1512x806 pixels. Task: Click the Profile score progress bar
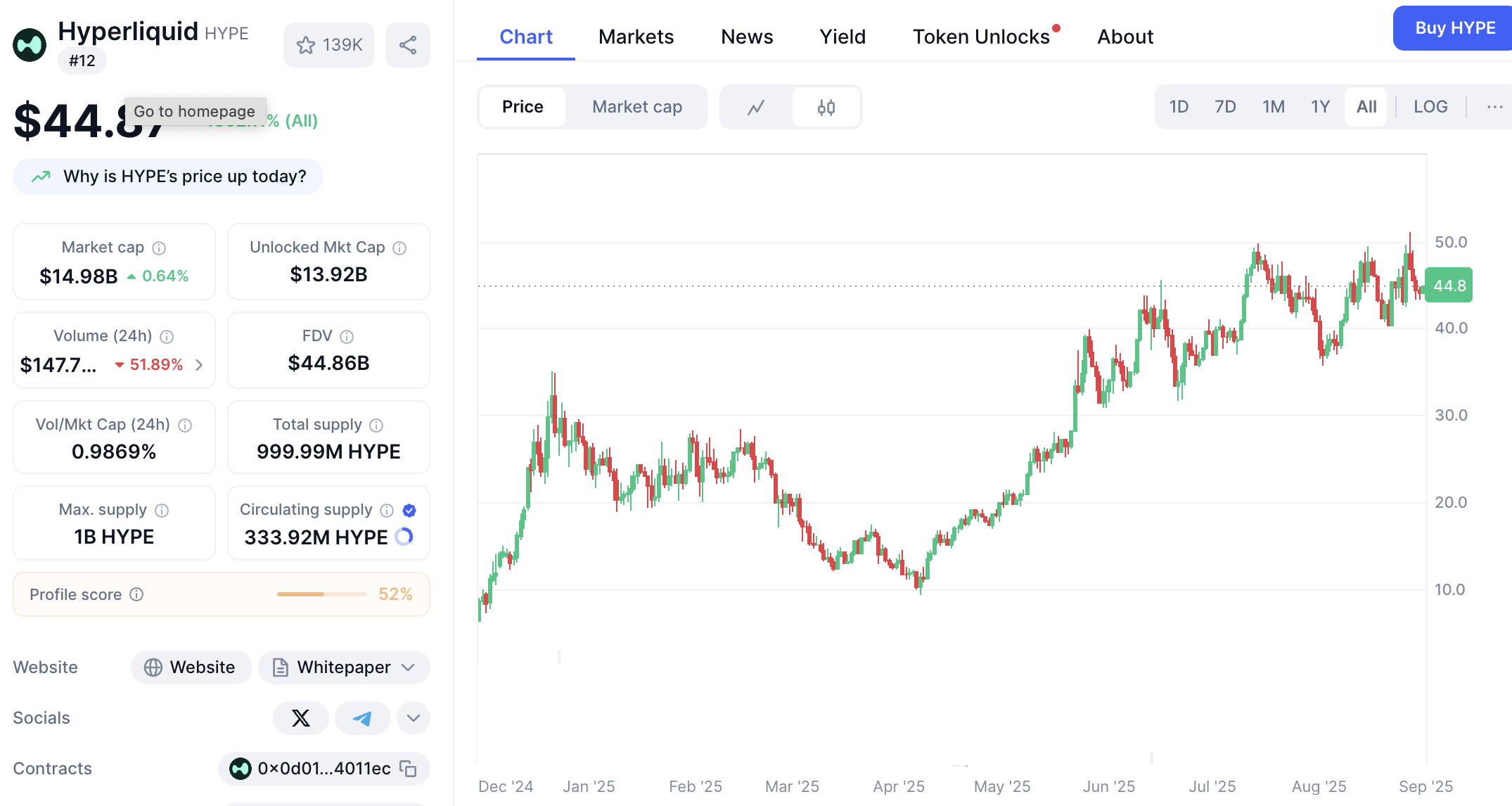click(321, 594)
